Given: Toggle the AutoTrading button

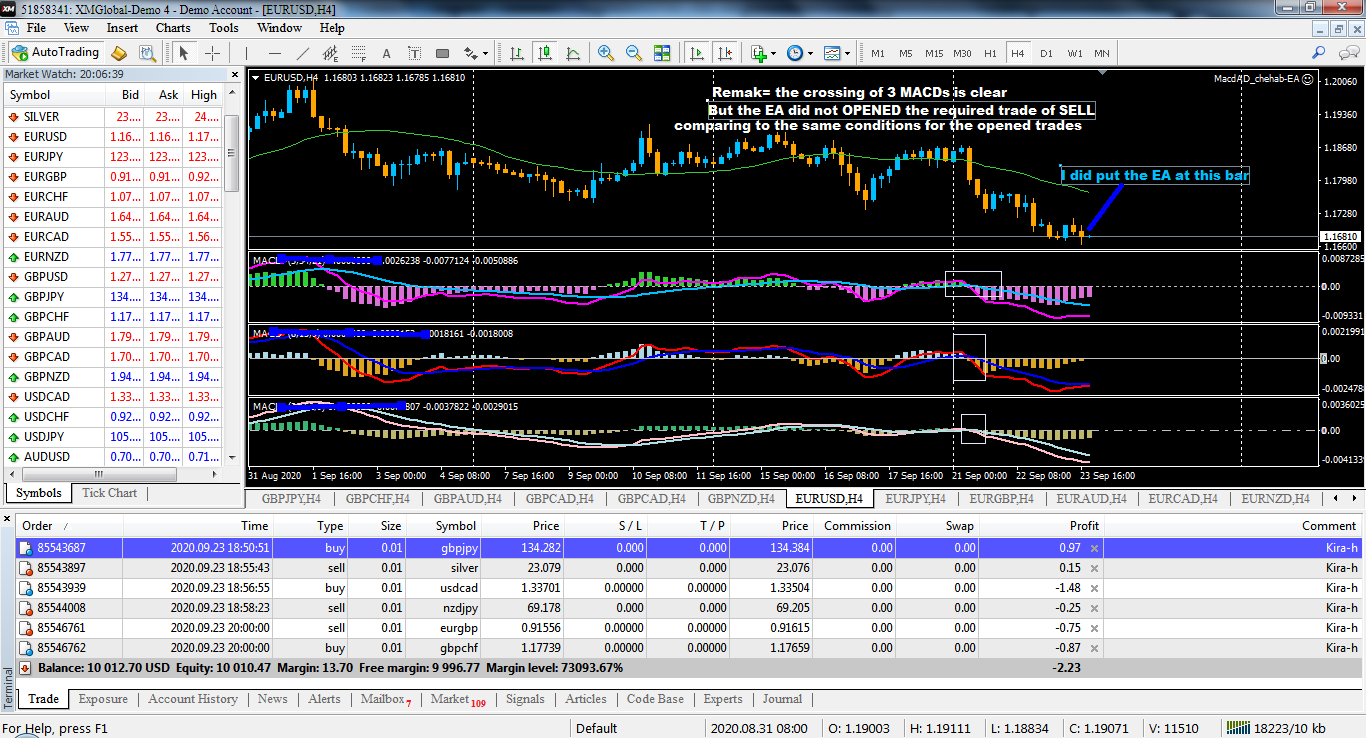Looking at the screenshot, I should tap(56, 53).
